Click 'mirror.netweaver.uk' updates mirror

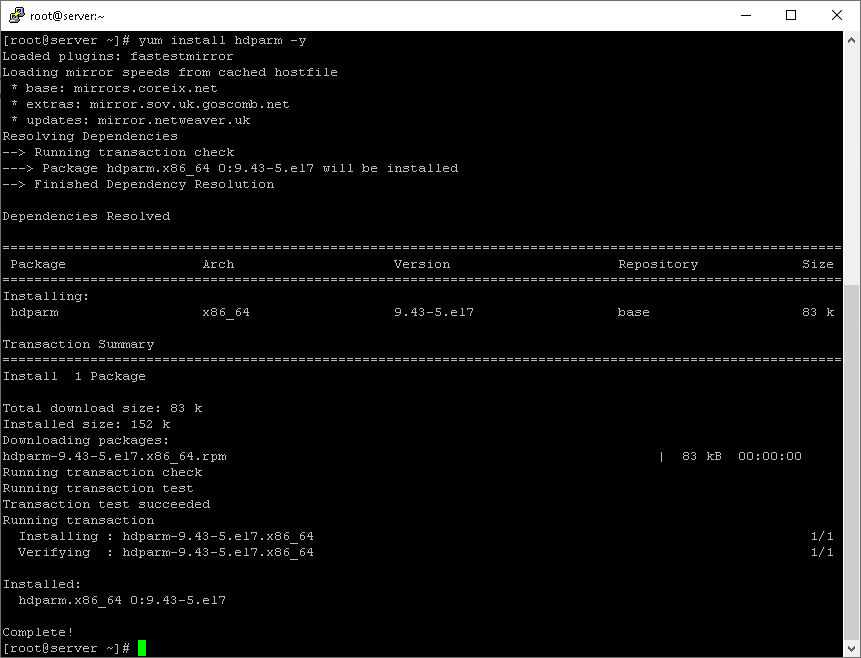(x=174, y=120)
